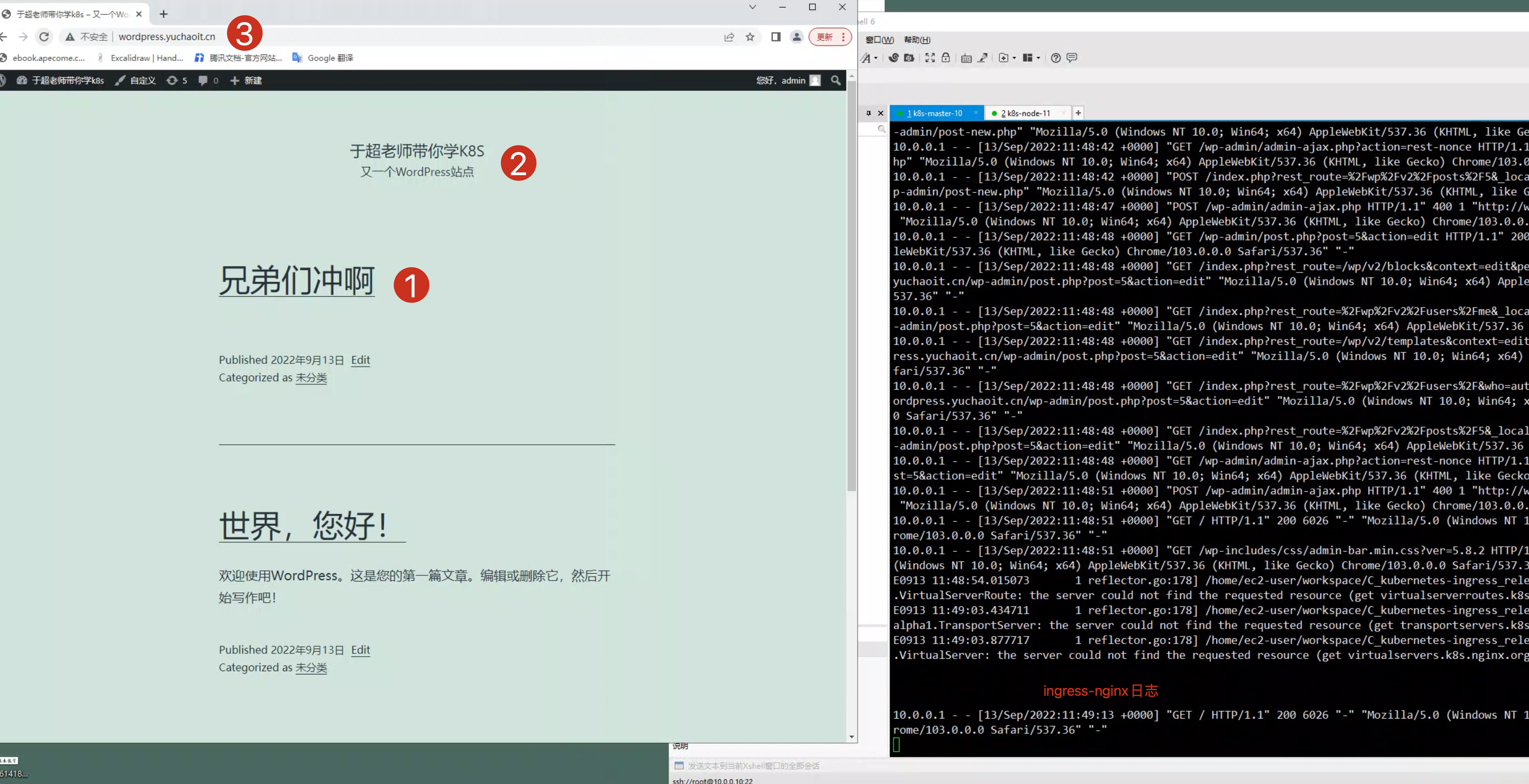The image size is (1529, 784).
Task: Open the 窗口(W) menu
Action: click(x=879, y=40)
